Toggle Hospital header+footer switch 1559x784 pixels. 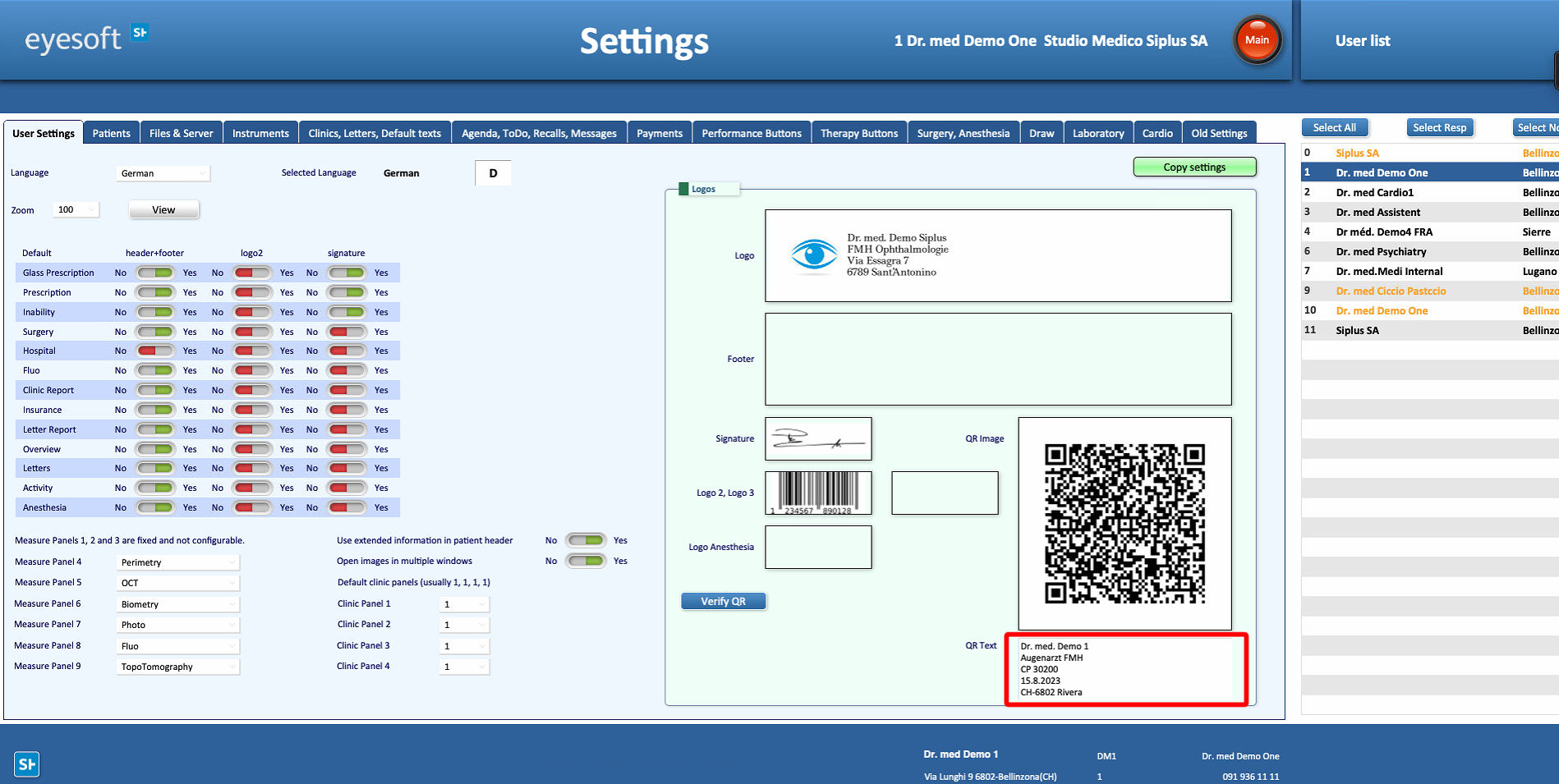(x=154, y=351)
